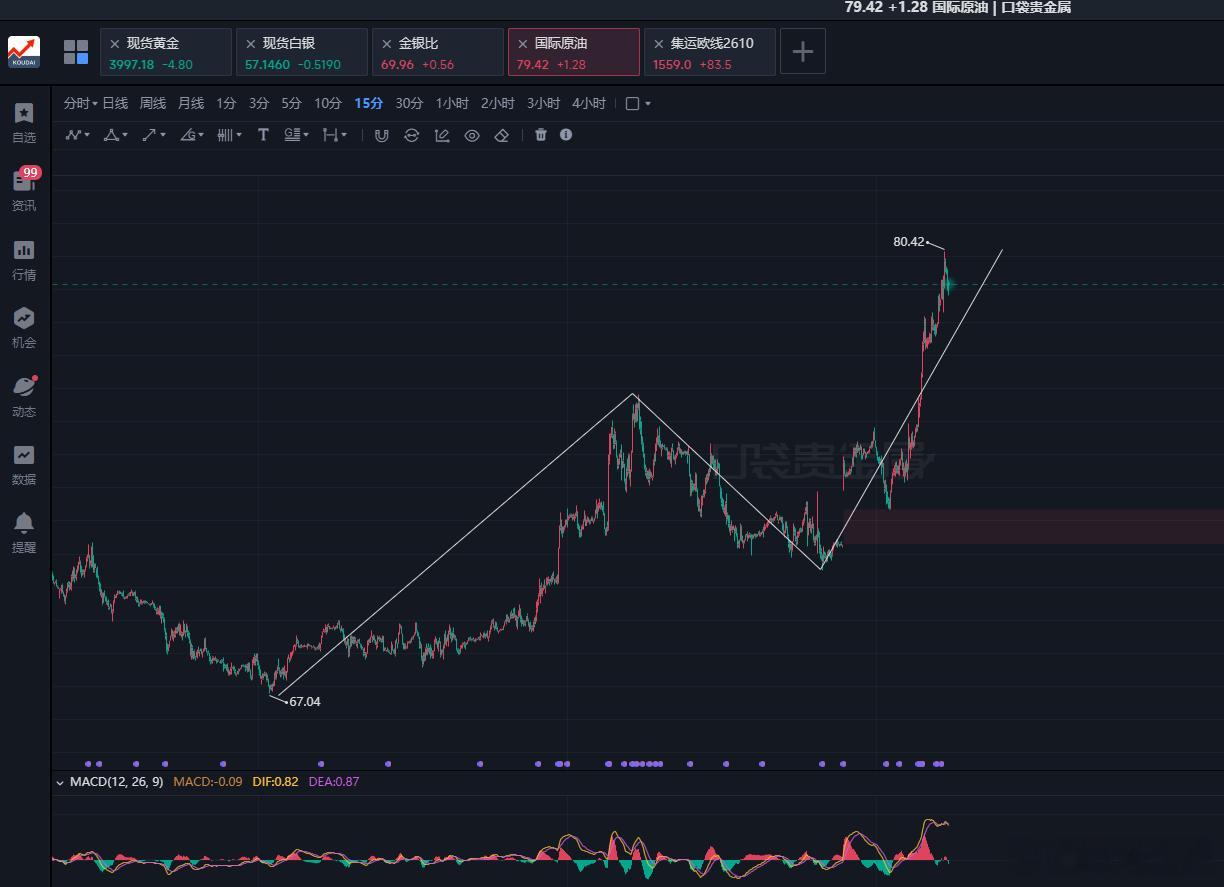
Task: Switch to 月线 monthly timeframe
Action: (191, 104)
